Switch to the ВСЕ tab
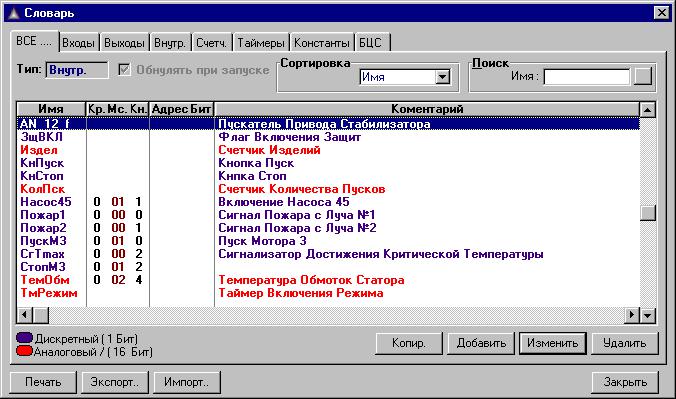676x399 pixels. (34, 42)
